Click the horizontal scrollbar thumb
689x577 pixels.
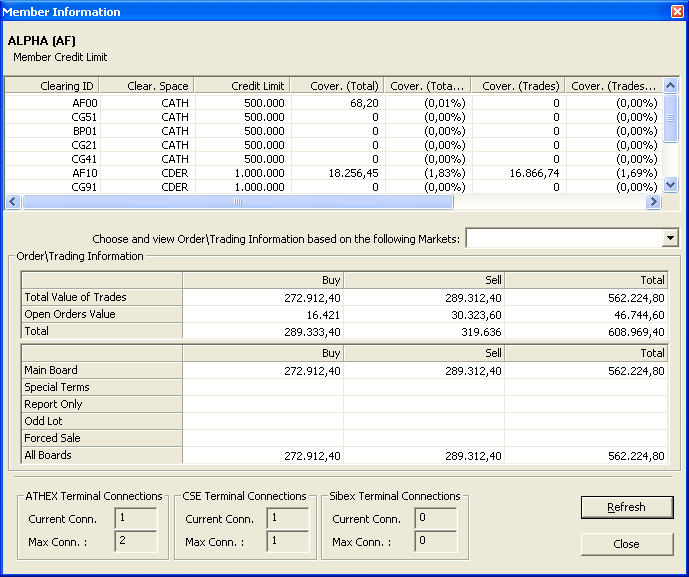point(238,202)
